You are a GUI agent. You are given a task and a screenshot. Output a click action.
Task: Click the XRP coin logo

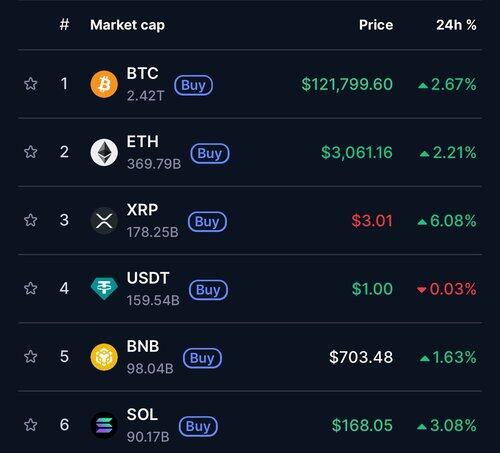104,221
